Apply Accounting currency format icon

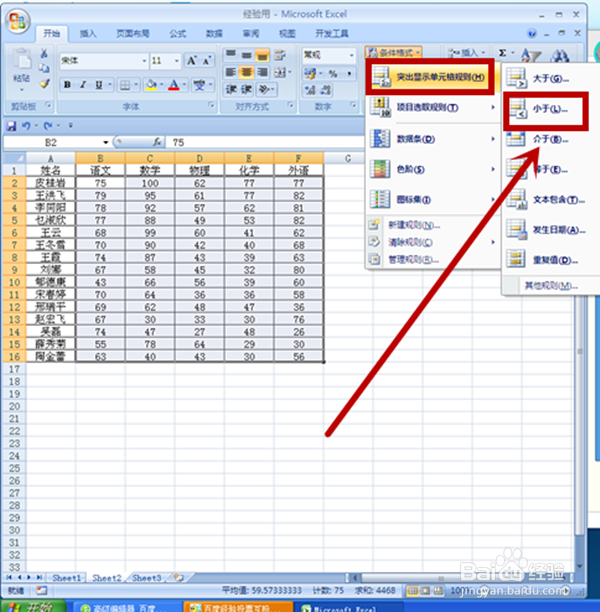(310, 73)
